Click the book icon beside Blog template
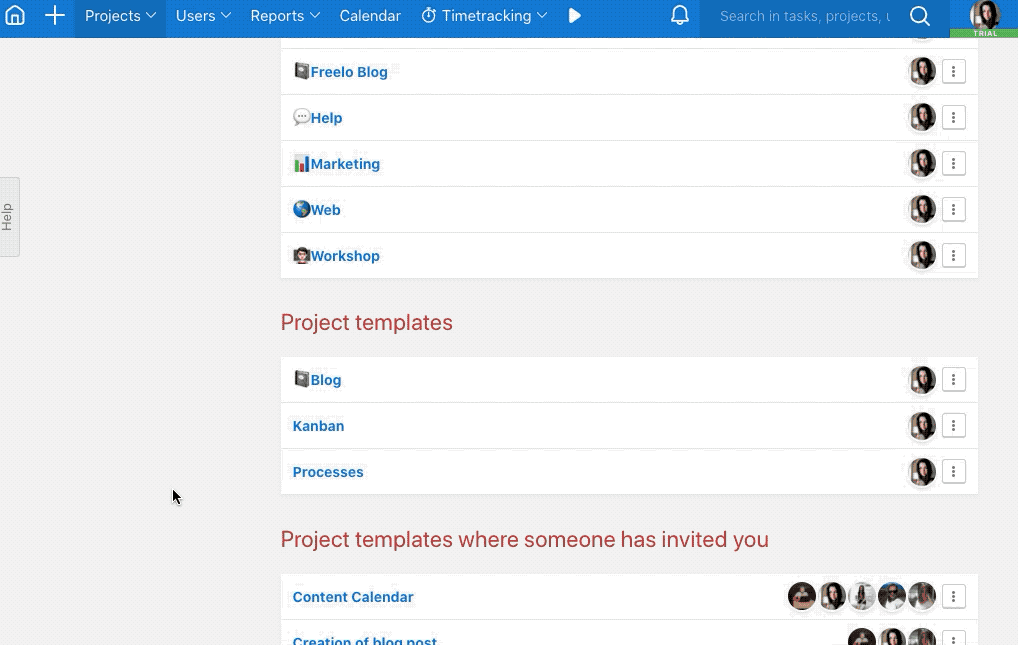This screenshot has height=645, width=1018. click(x=301, y=379)
